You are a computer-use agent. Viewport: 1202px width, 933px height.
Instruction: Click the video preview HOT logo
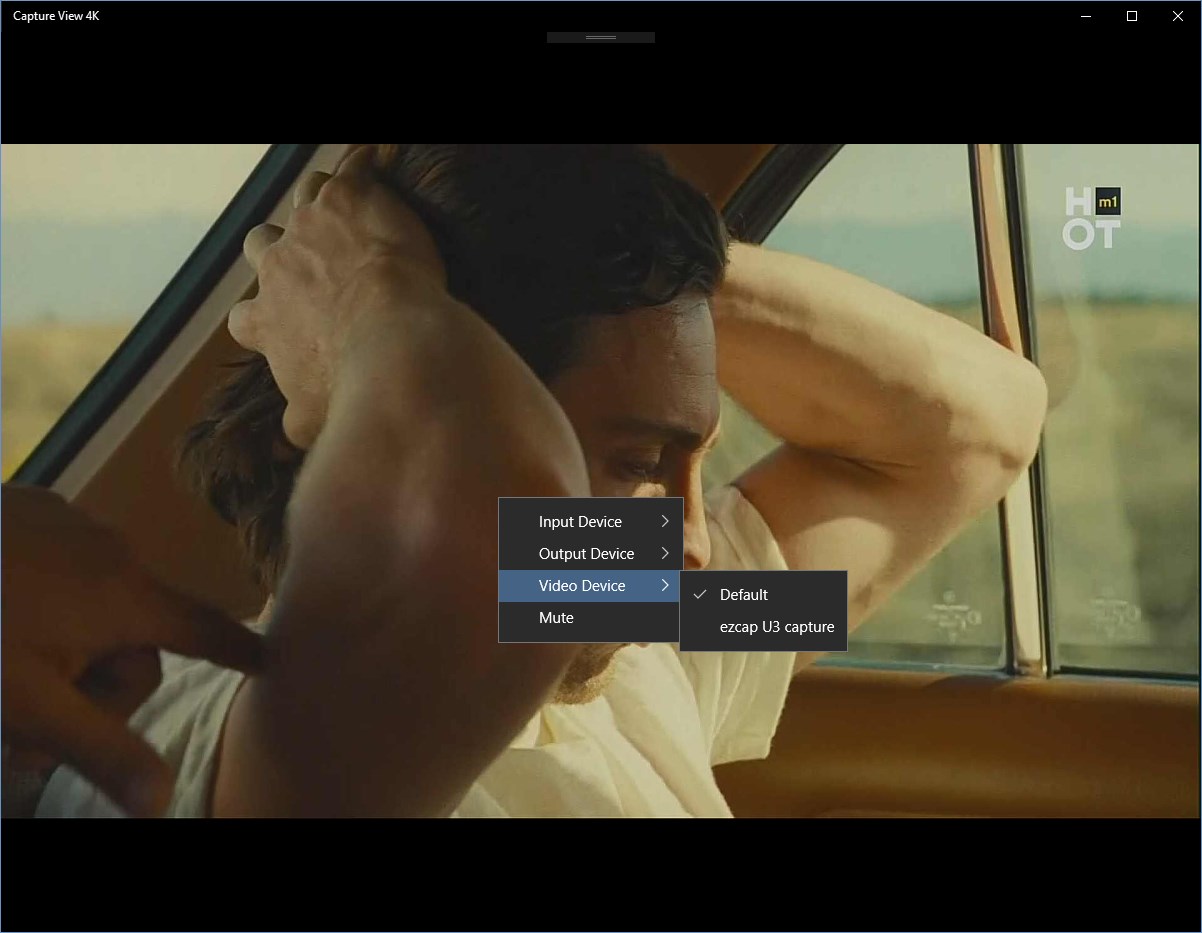[1091, 218]
